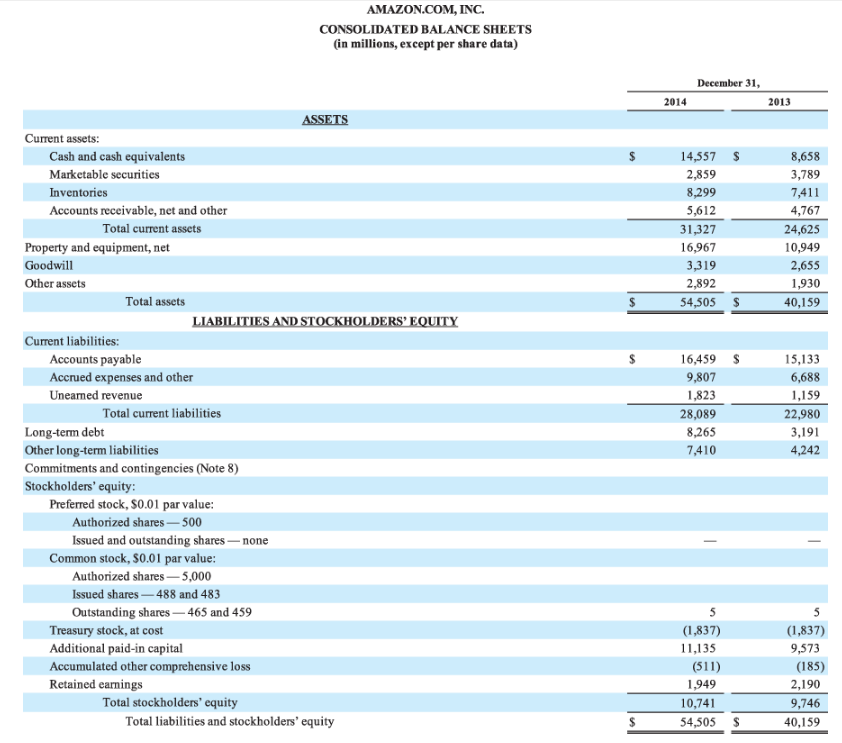Click the LIABILITIES AND STOCKHOLDERS' EQUITY header

[x=323, y=321]
